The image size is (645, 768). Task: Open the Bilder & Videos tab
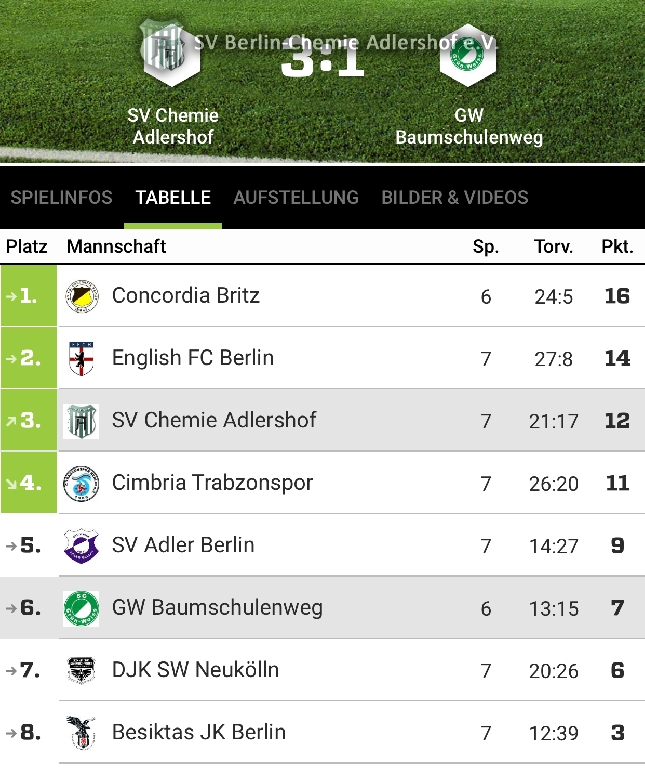click(x=455, y=197)
